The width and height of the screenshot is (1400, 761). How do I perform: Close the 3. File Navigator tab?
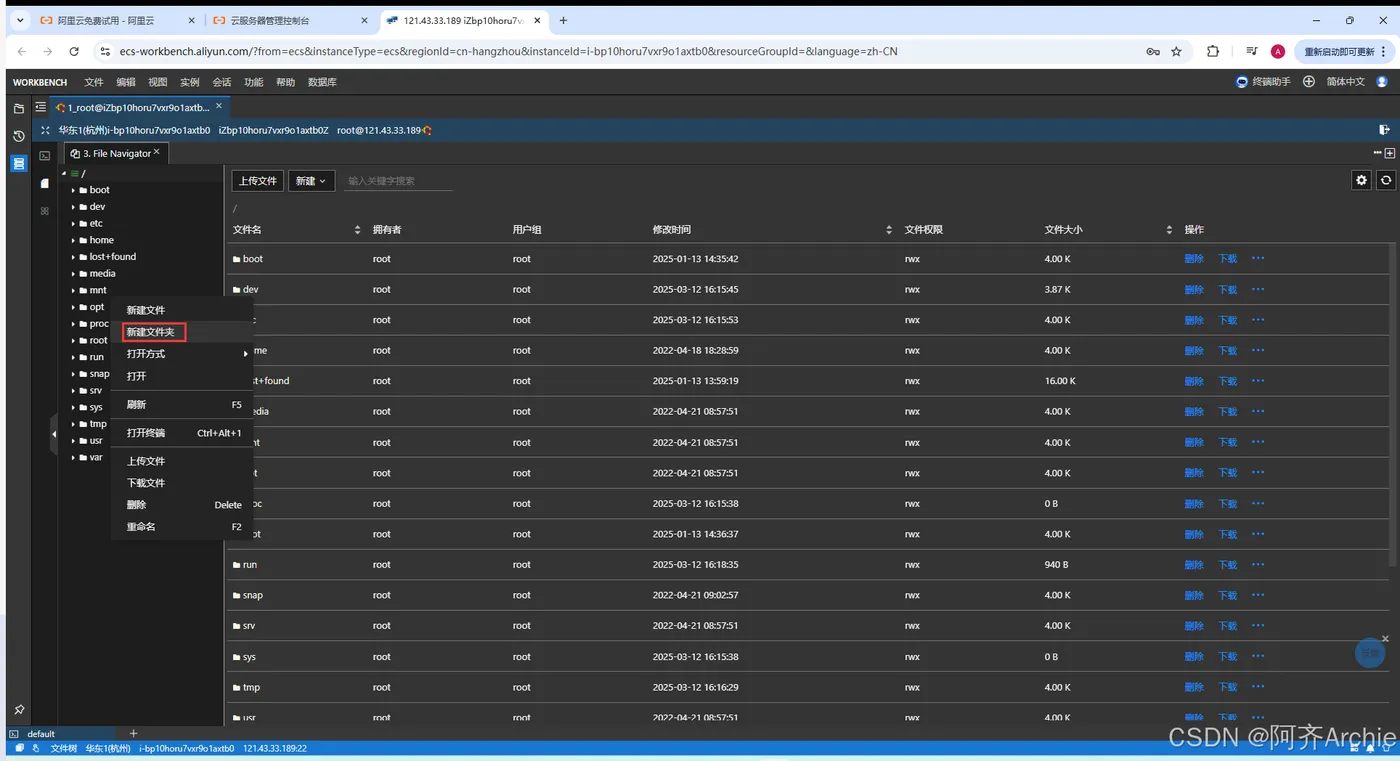pyautogui.click(x=157, y=152)
